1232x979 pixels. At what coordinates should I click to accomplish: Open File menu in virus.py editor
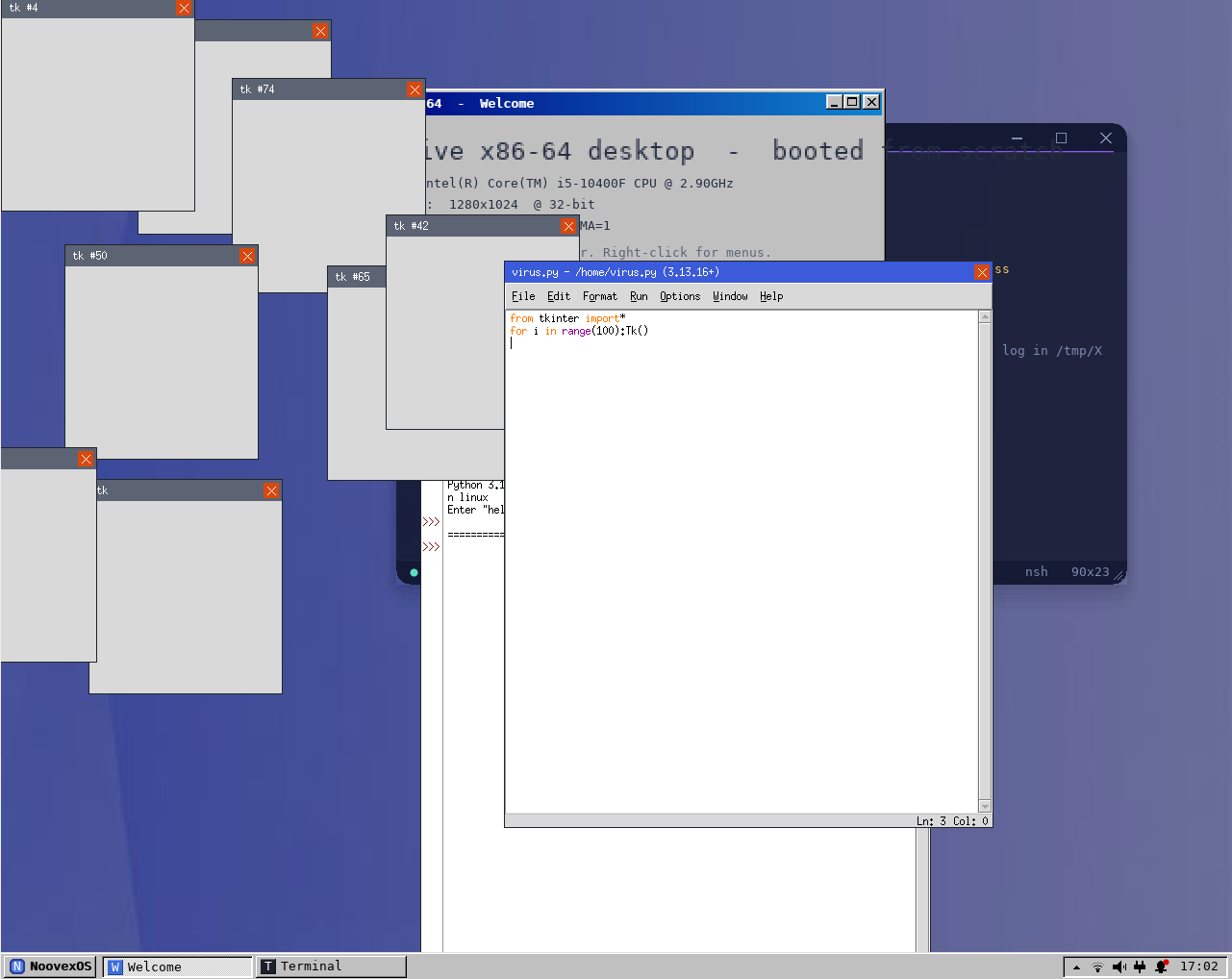point(523,296)
